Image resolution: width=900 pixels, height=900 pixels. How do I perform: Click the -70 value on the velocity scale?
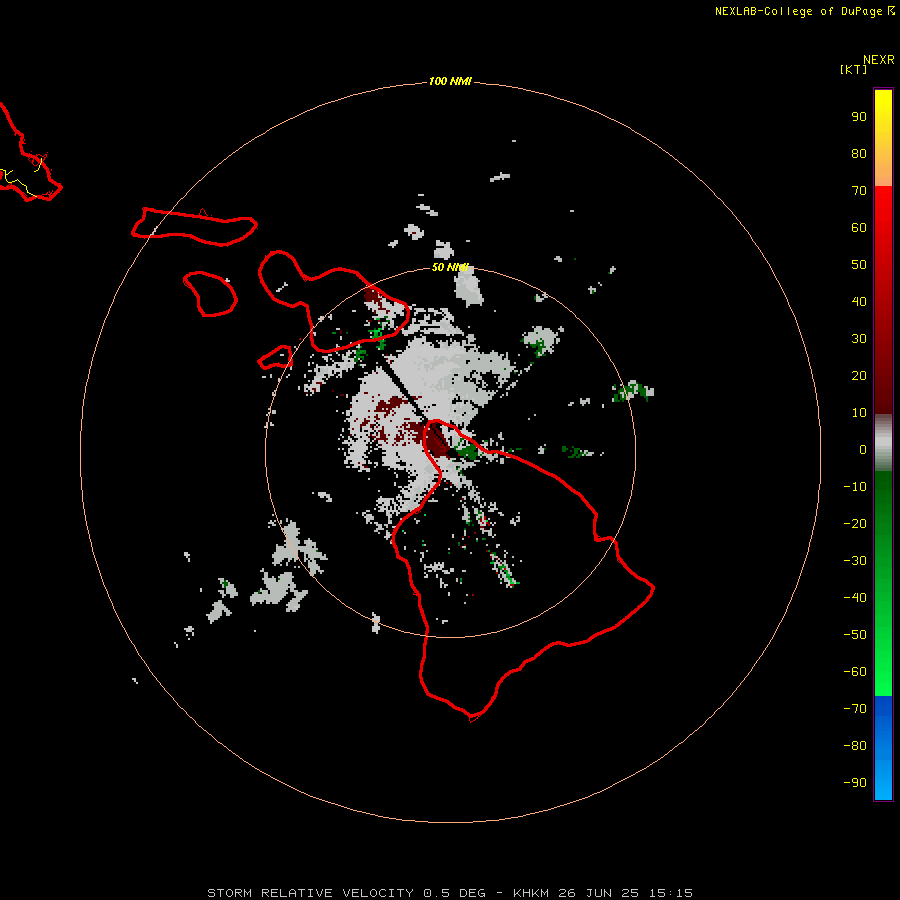[855, 709]
